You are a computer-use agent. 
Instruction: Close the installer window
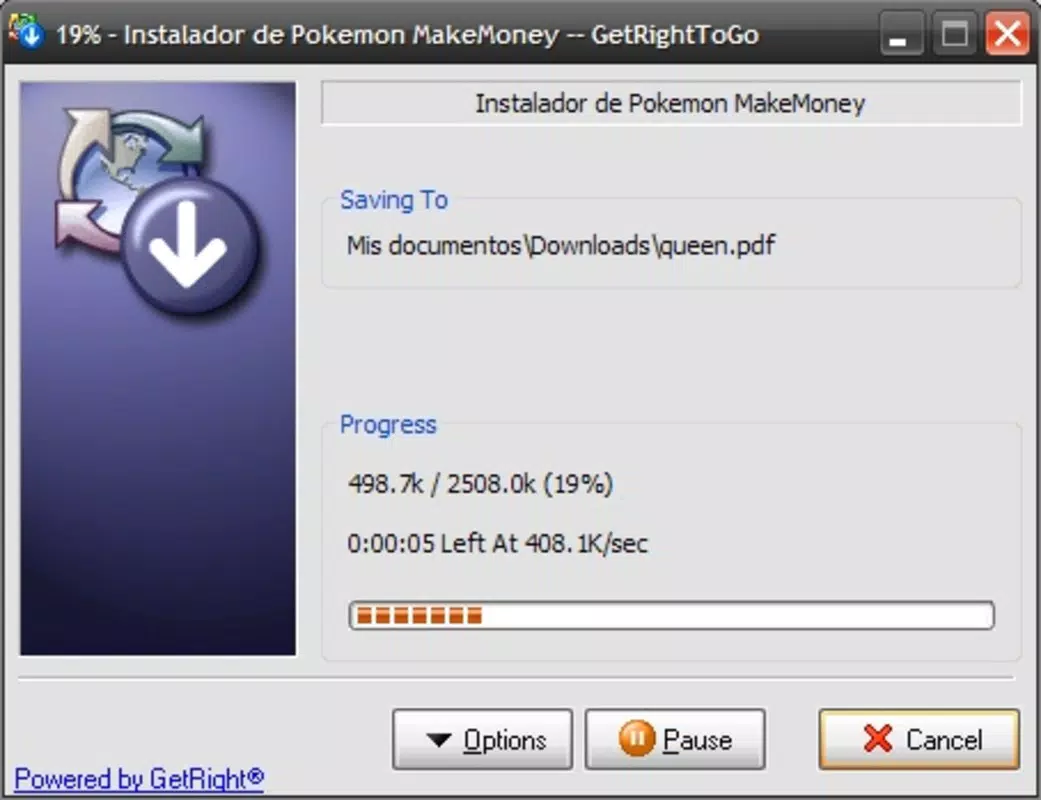point(1007,33)
